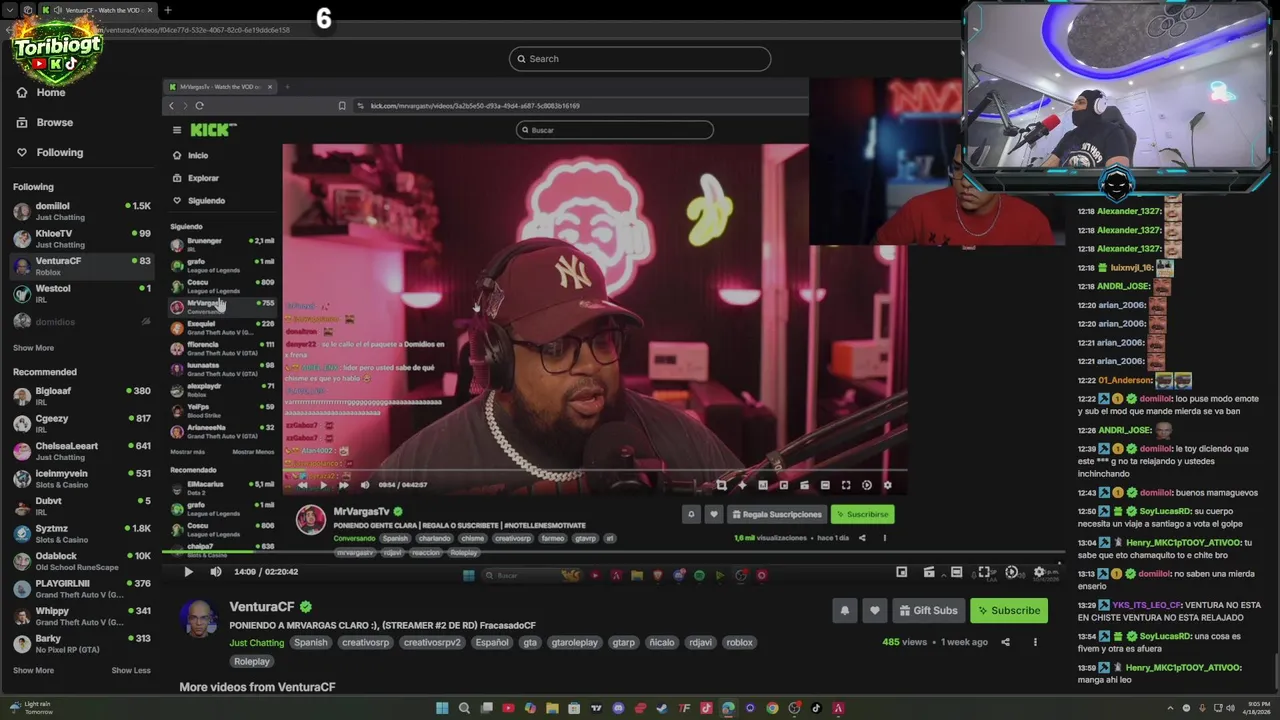
Task: Open the Windows Start menu
Action: point(442,709)
